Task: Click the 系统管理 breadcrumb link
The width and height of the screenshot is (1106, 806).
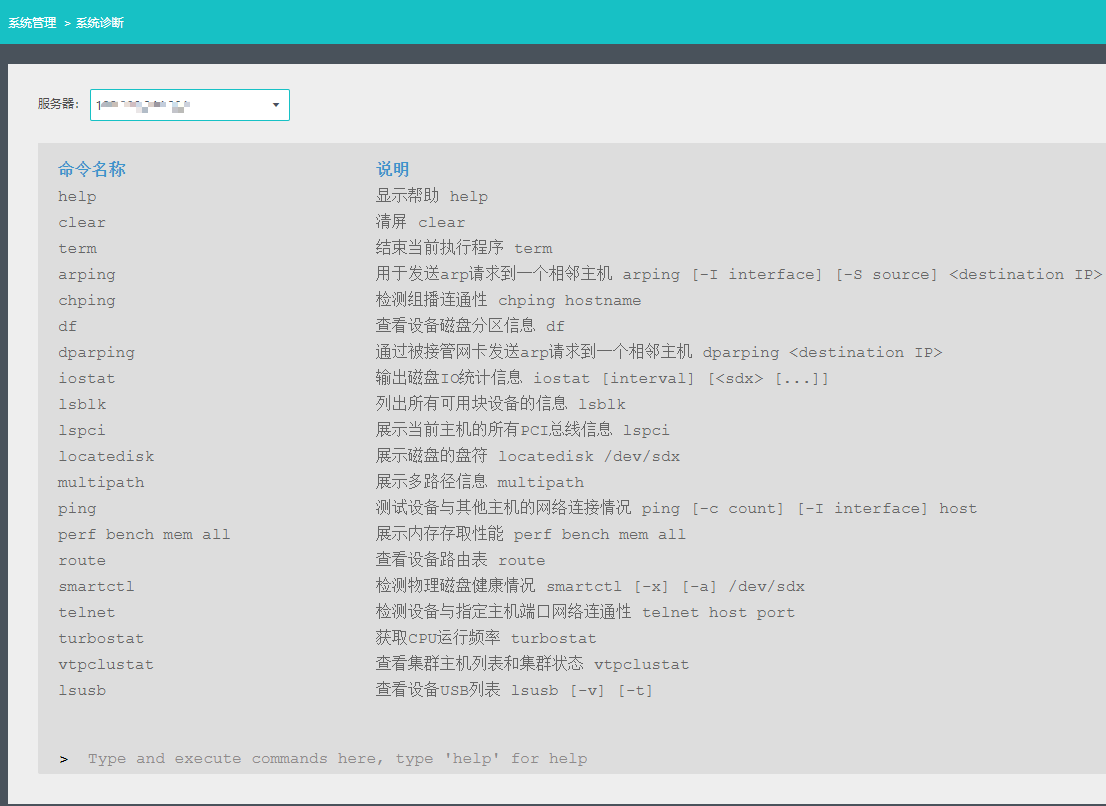Action: click(32, 22)
